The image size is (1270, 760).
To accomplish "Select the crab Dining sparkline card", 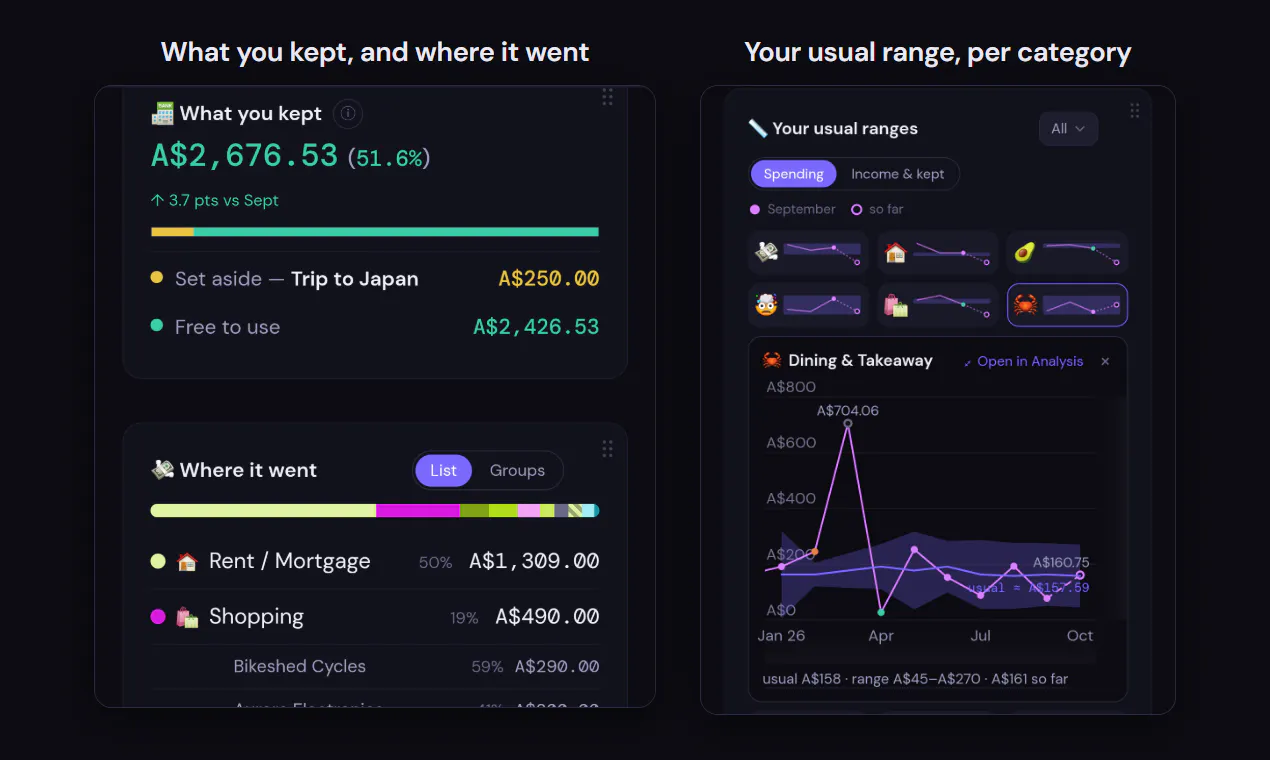I will [x=1067, y=305].
